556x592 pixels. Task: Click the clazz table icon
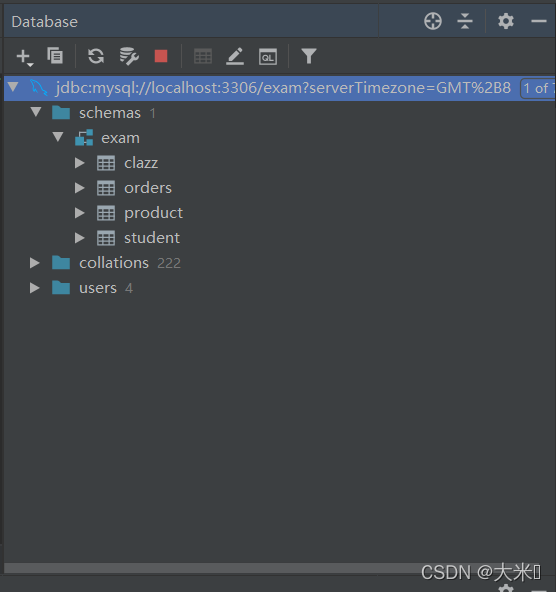(x=106, y=163)
